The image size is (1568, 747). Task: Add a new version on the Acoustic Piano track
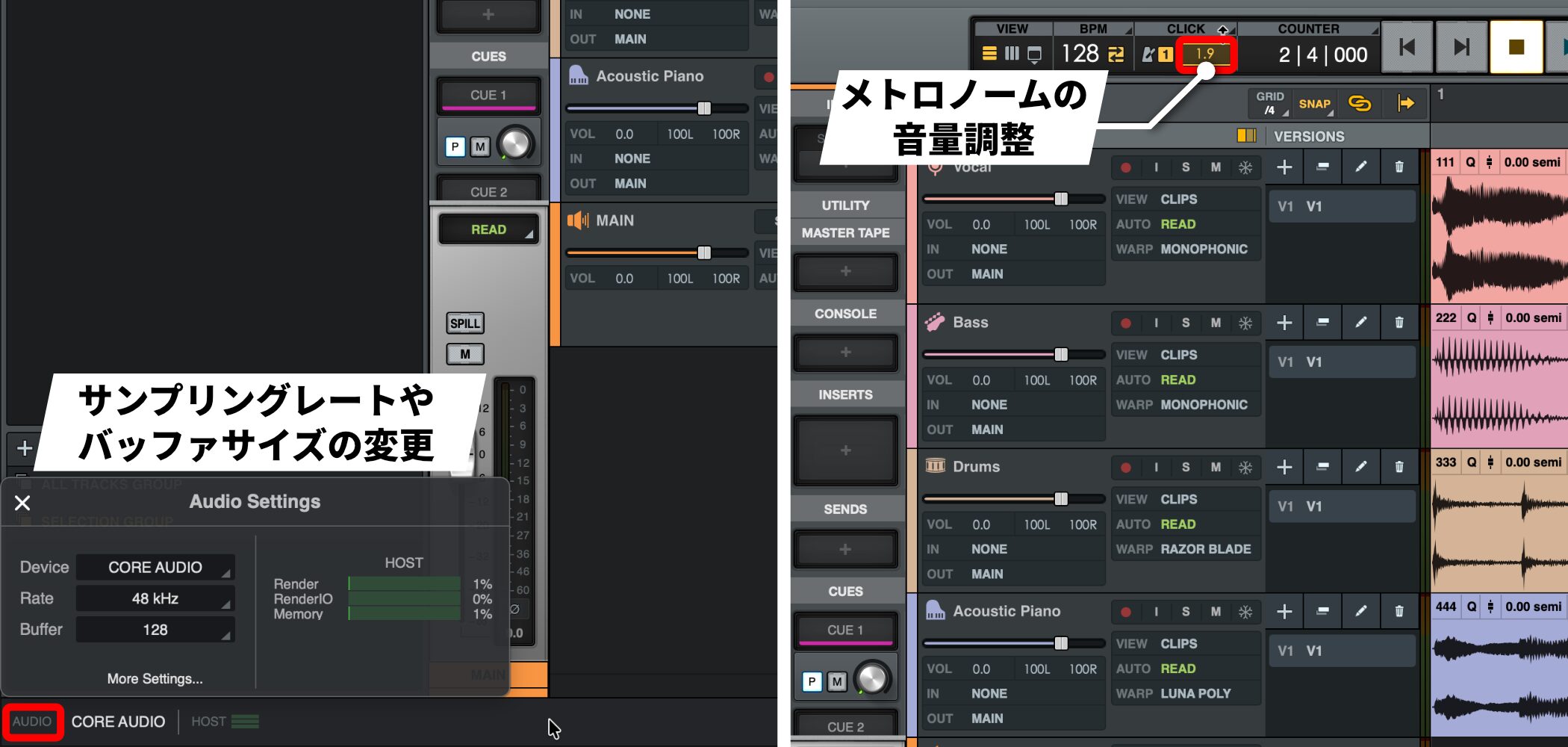click(1284, 612)
